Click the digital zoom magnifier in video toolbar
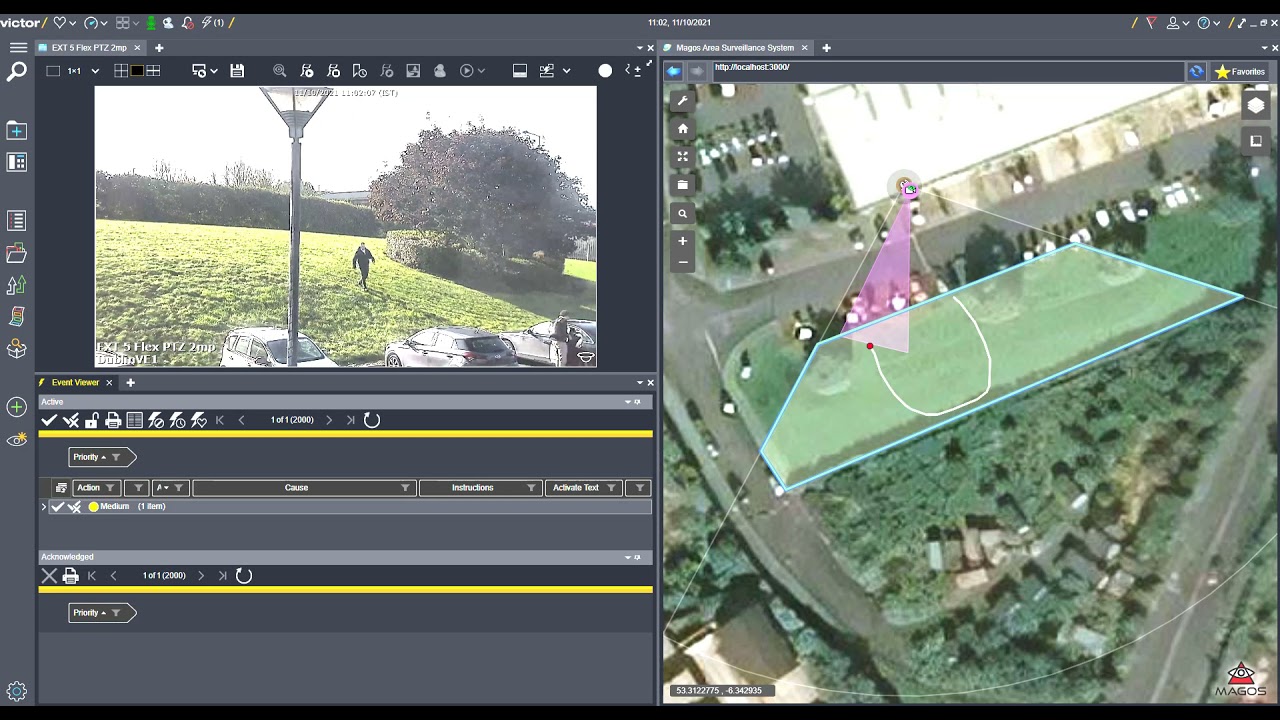This screenshot has width=1280, height=720. point(280,71)
